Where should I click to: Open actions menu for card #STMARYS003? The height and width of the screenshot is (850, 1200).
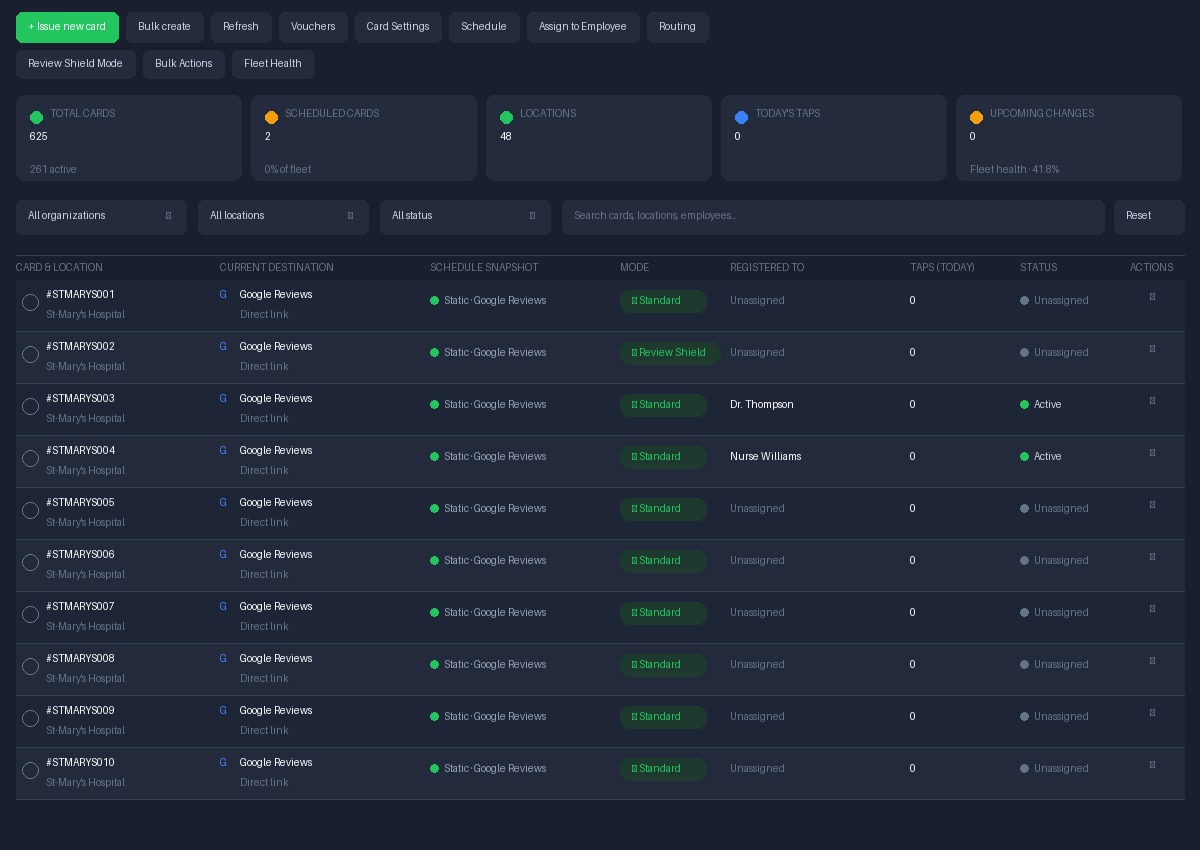(1152, 401)
